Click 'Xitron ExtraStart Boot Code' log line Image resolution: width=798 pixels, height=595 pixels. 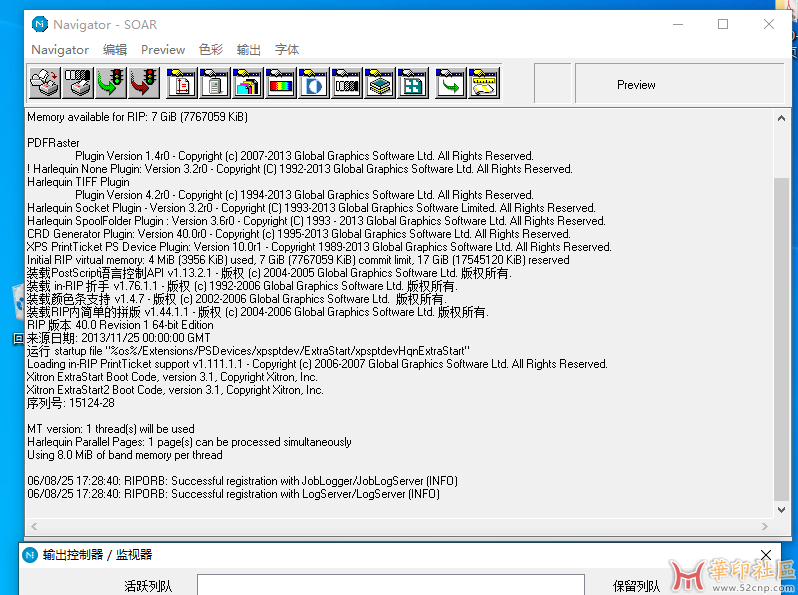tap(173, 377)
